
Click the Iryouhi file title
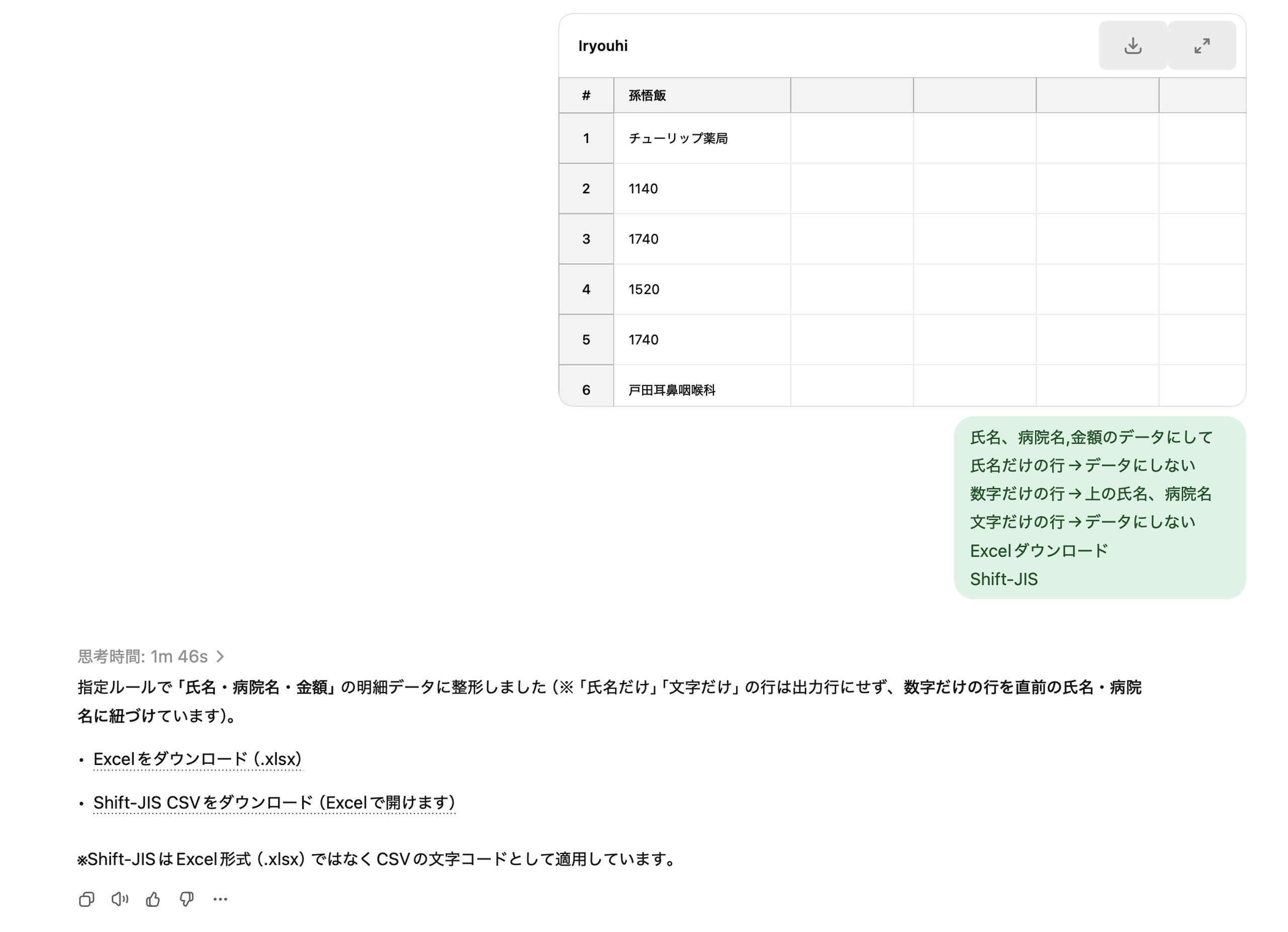click(x=603, y=46)
